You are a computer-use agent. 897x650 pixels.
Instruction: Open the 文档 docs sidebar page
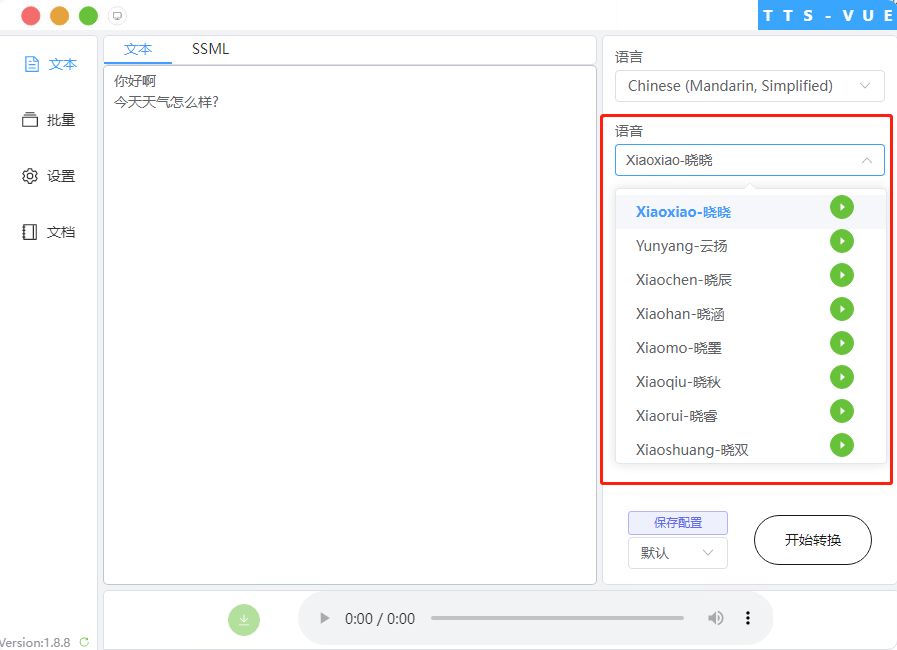point(49,232)
